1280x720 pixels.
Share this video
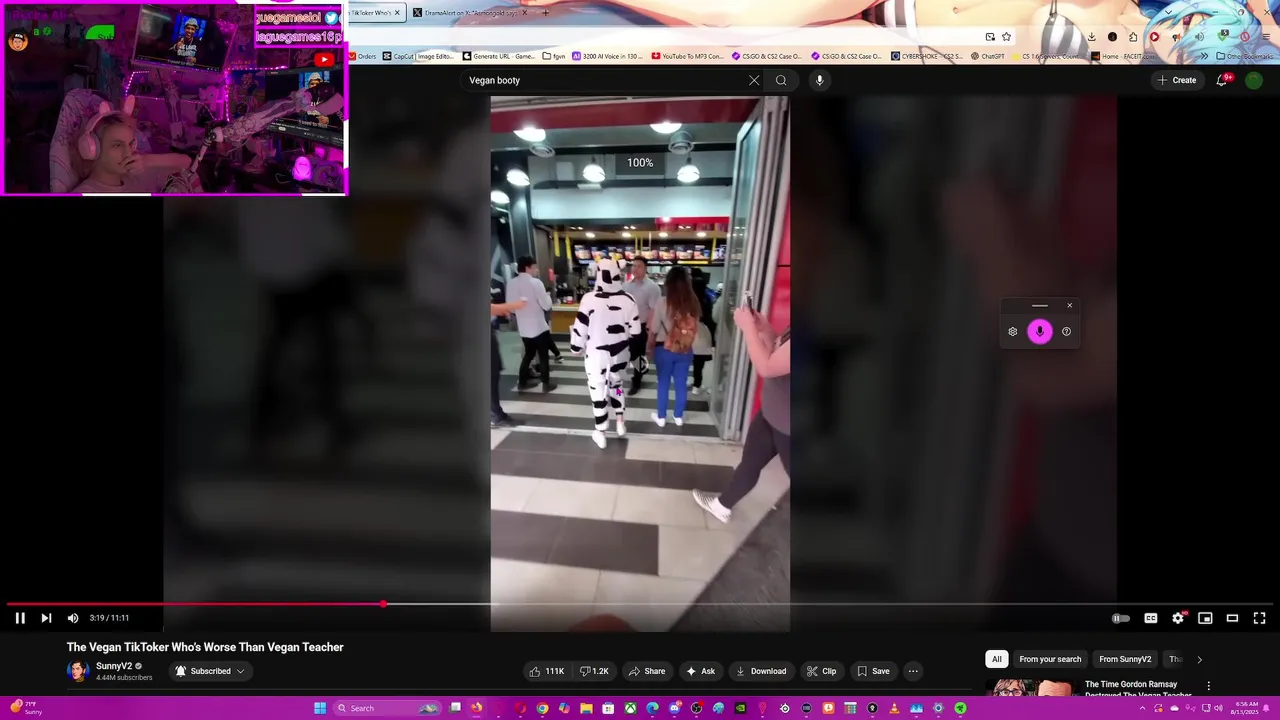(x=647, y=671)
